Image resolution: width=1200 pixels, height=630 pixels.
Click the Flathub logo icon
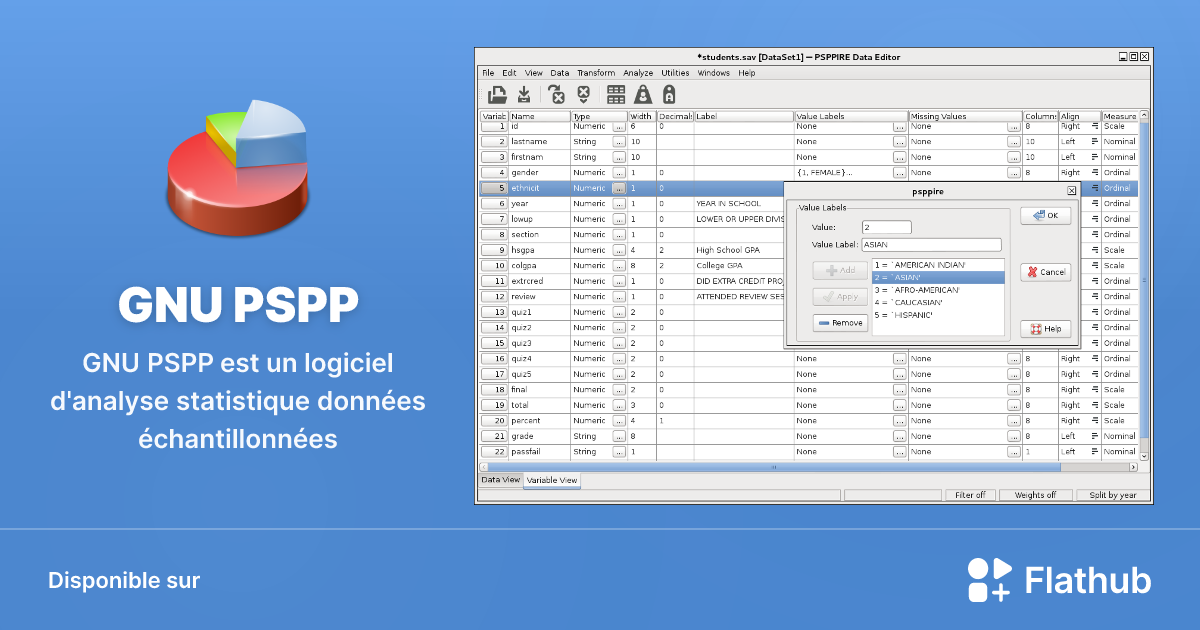[x=988, y=579]
